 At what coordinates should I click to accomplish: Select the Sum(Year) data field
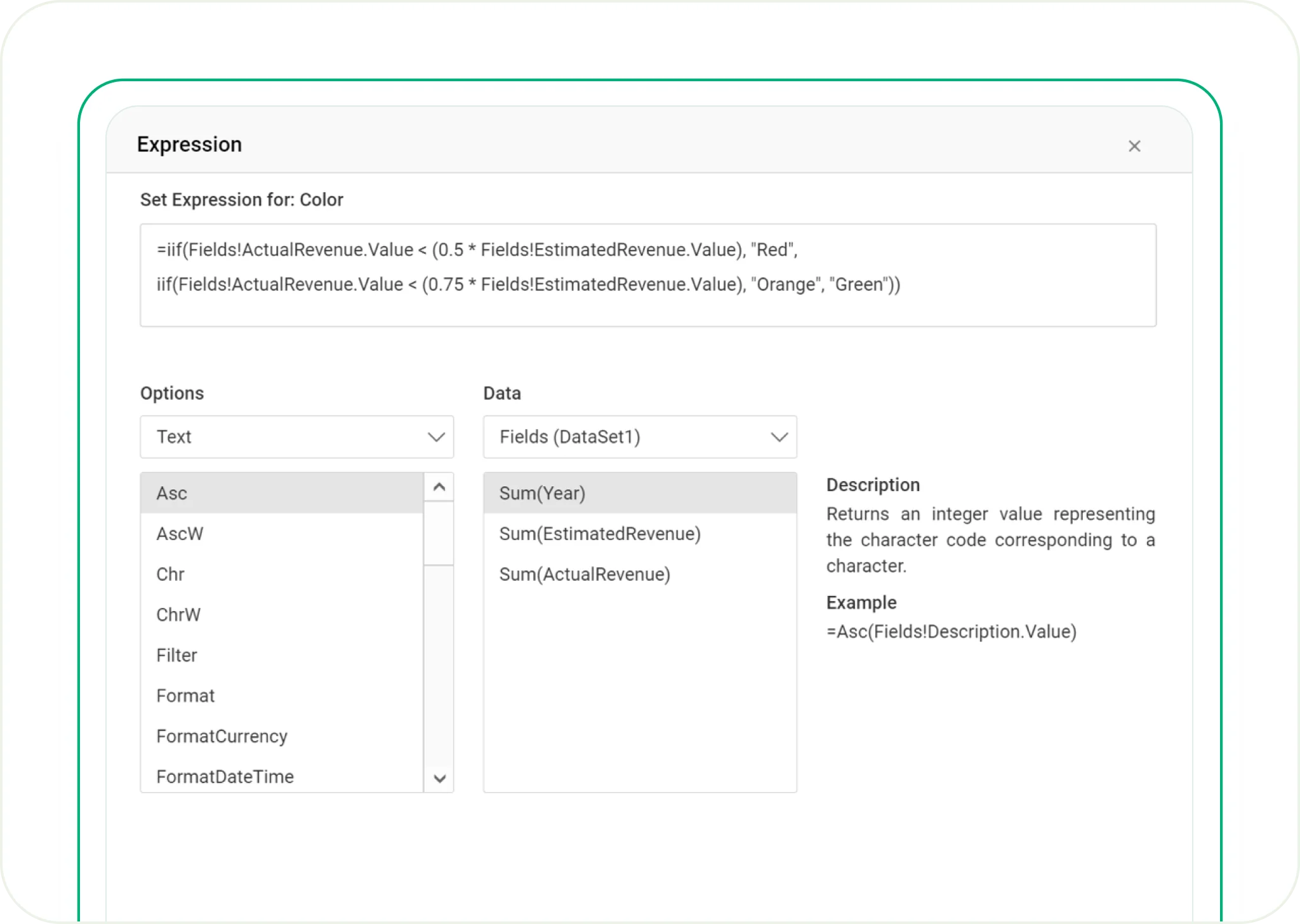542,493
